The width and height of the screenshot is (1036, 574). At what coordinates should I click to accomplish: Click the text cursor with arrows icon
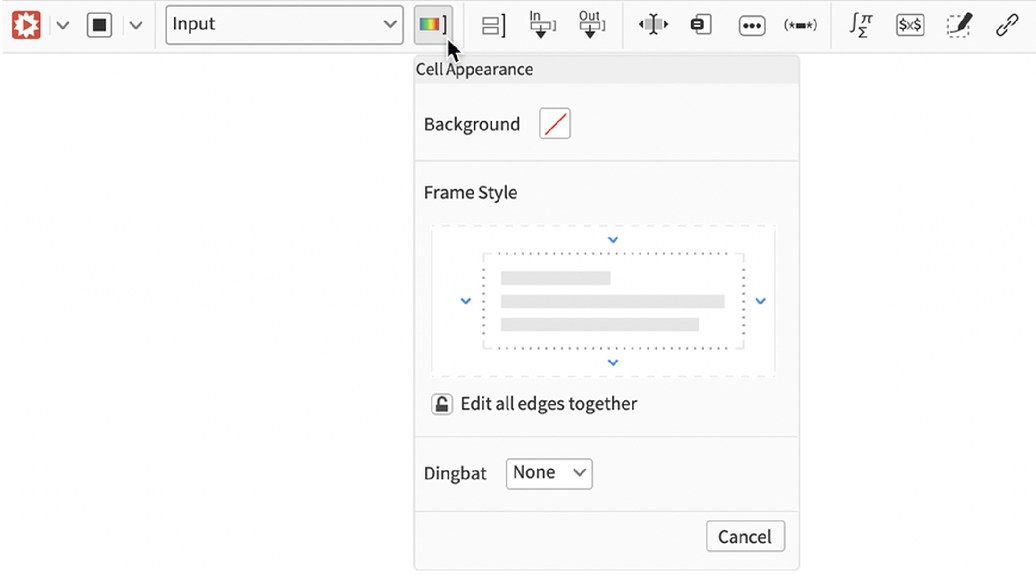[x=653, y=26]
